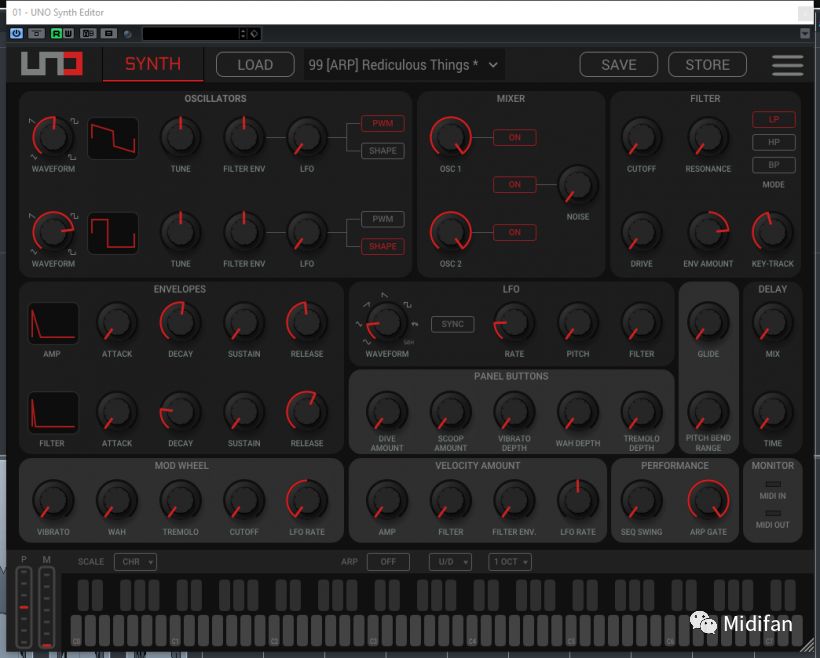Click the SEQ SWING knob
The height and width of the screenshot is (658, 820).
(x=641, y=501)
